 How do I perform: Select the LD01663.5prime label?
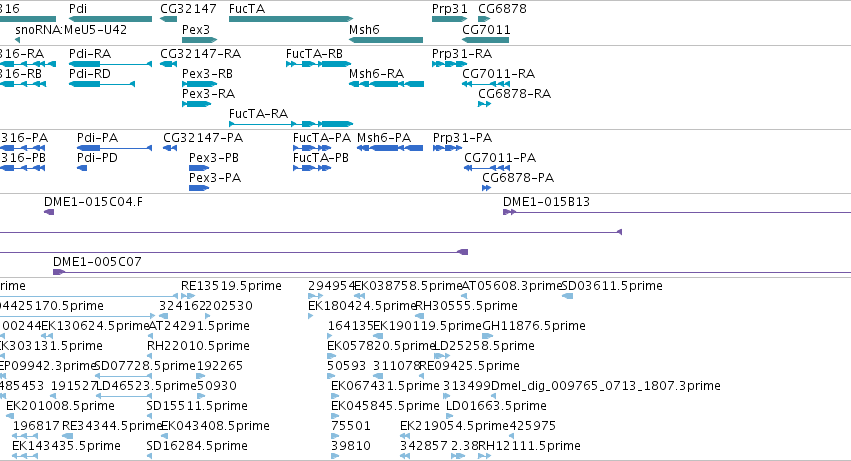tap(496, 406)
